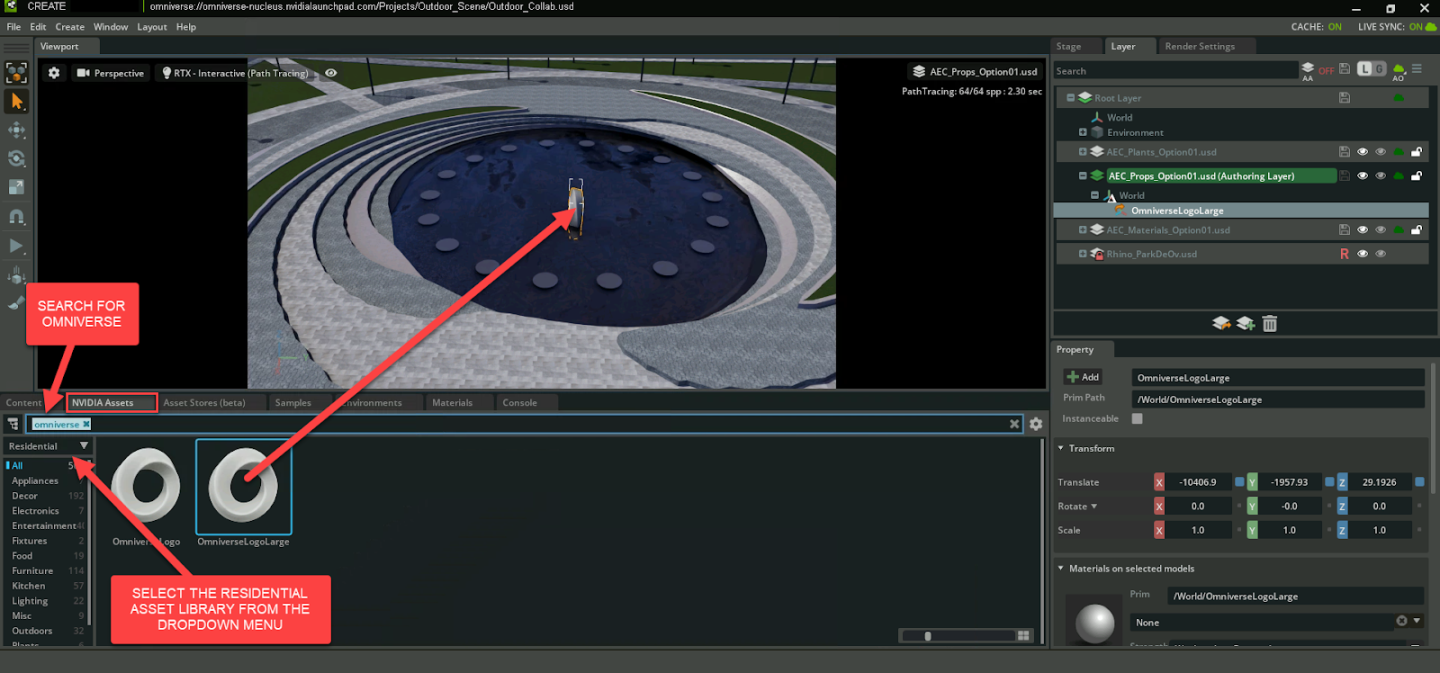Open asset browser settings gear
1440x673 pixels.
pos(1036,424)
